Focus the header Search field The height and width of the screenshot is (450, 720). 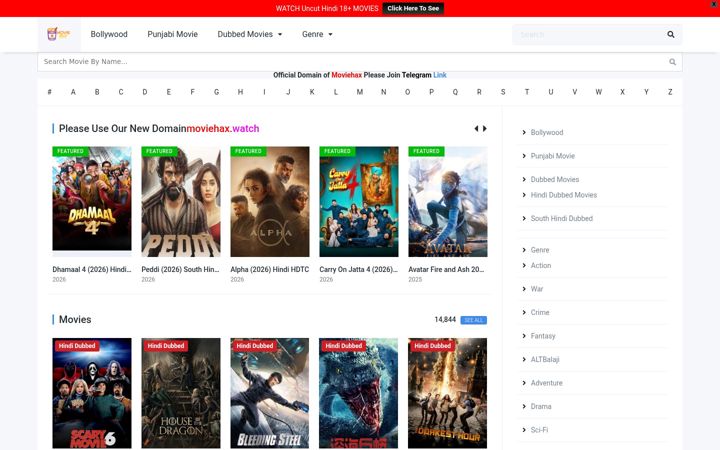pyautogui.click(x=588, y=34)
